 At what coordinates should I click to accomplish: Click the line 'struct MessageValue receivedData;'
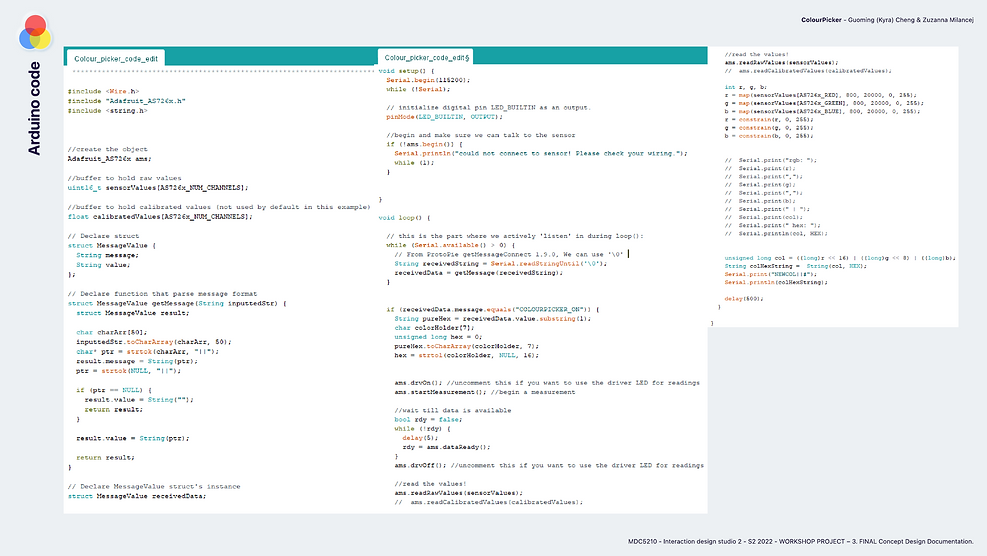click(x=137, y=496)
